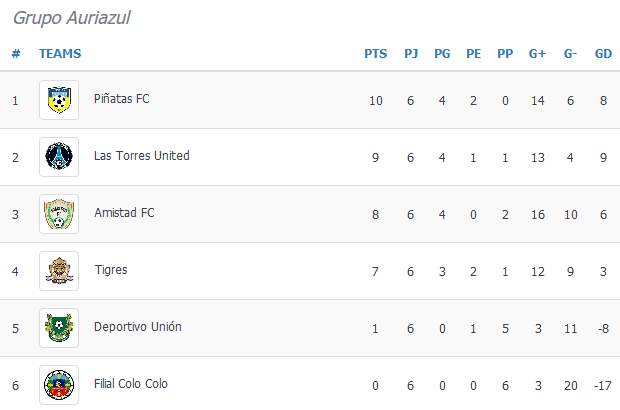Click the Deportivo Unión crest
The image size is (620, 410).
[x=59, y=328]
